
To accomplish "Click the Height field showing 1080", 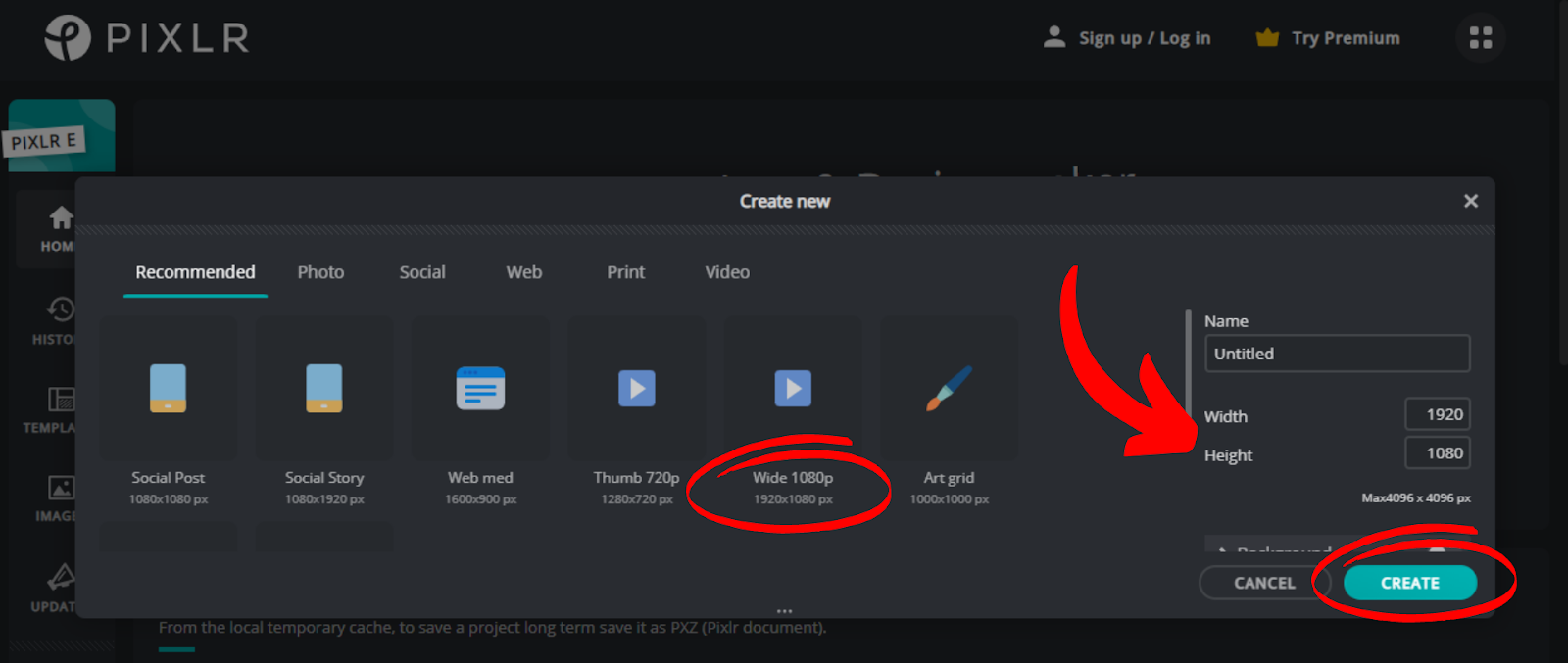I will (1437, 453).
